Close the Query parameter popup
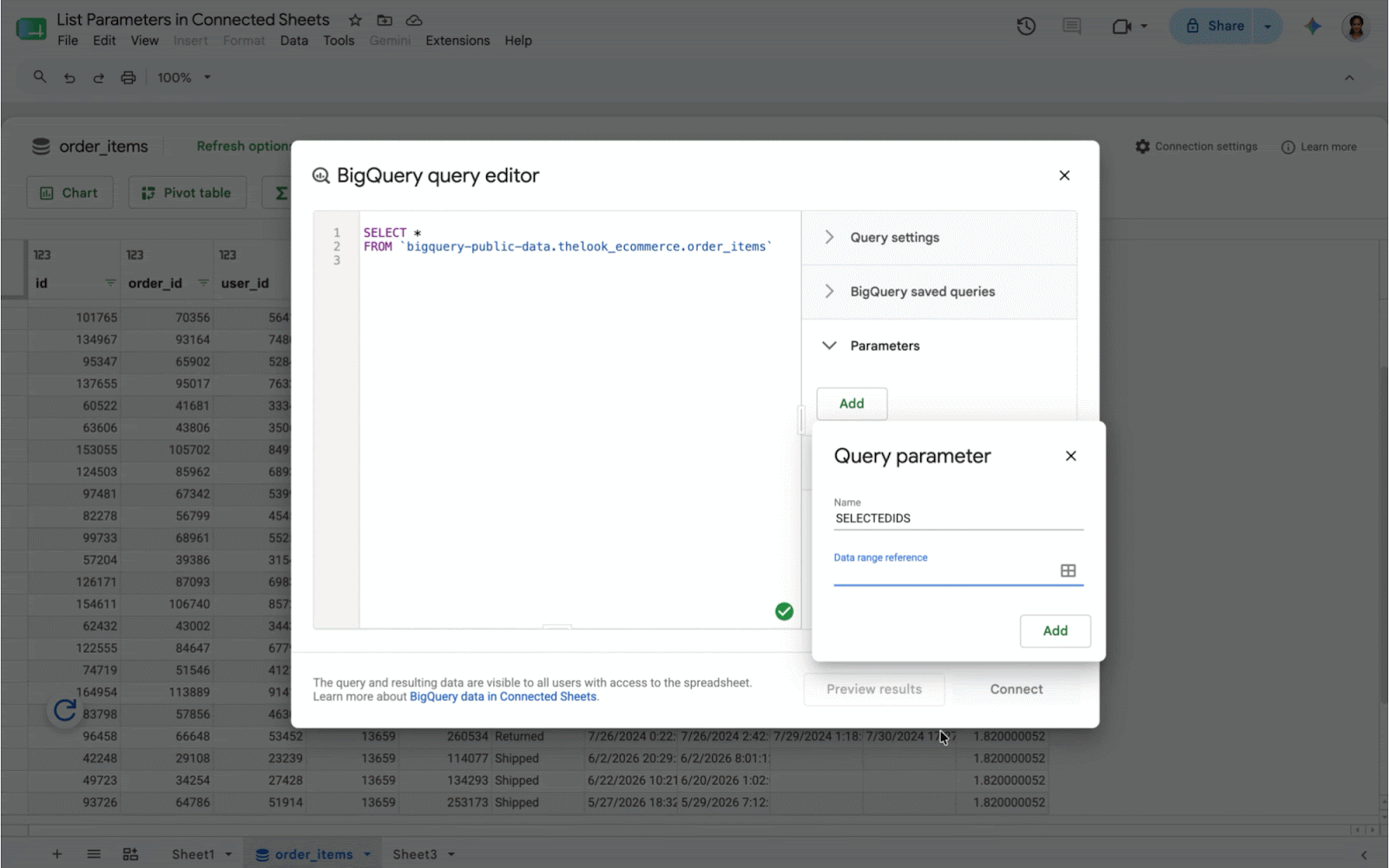1389x868 pixels. click(1070, 456)
